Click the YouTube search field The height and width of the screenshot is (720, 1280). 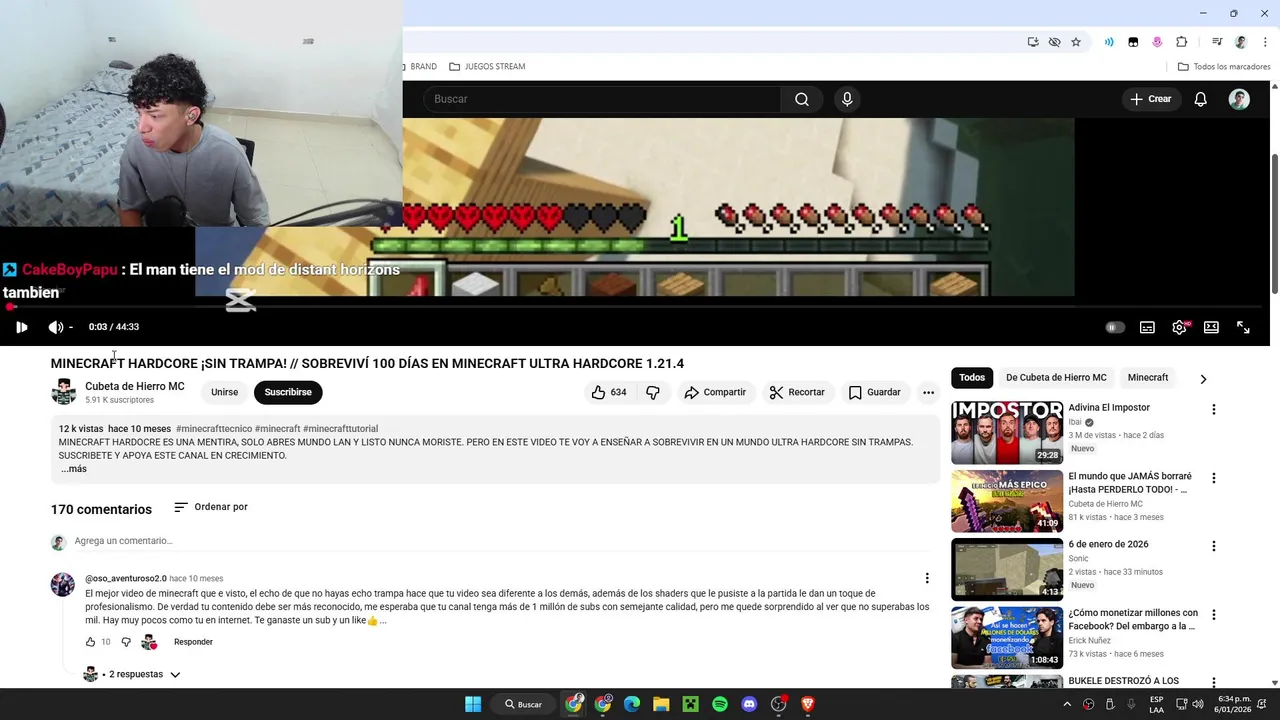[x=602, y=99]
